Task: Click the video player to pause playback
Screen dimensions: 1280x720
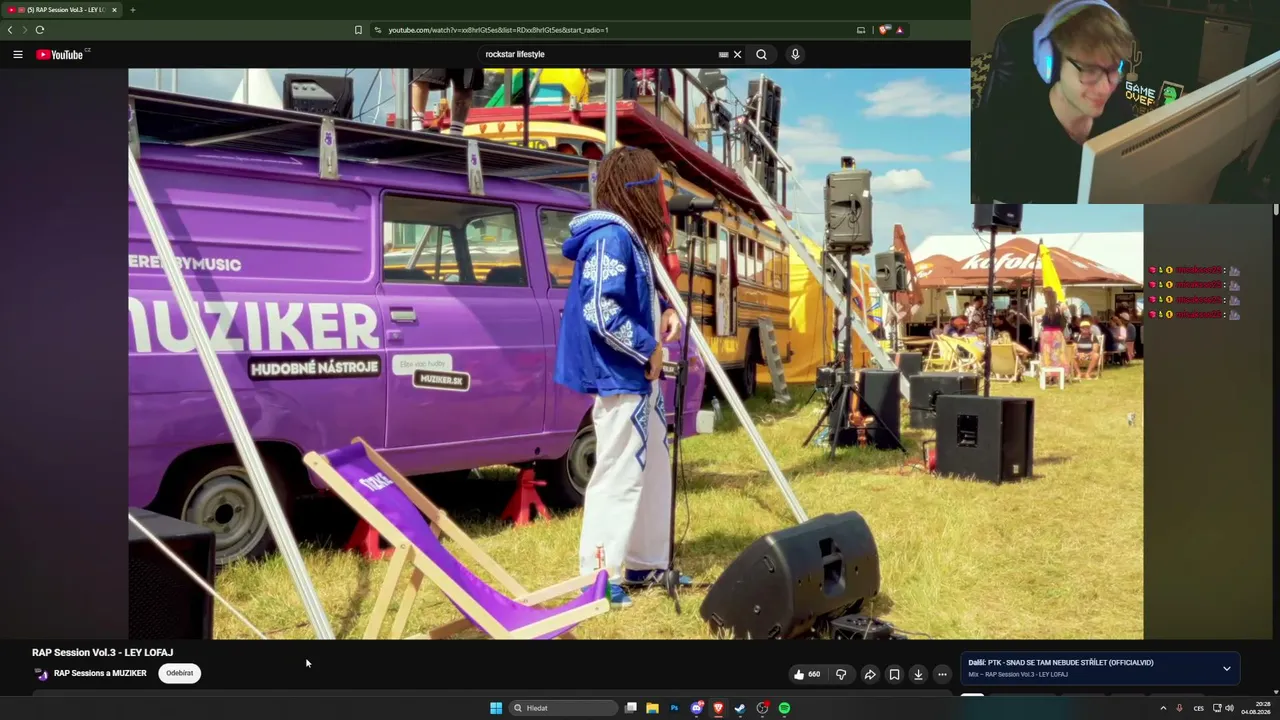Action: pos(635,353)
